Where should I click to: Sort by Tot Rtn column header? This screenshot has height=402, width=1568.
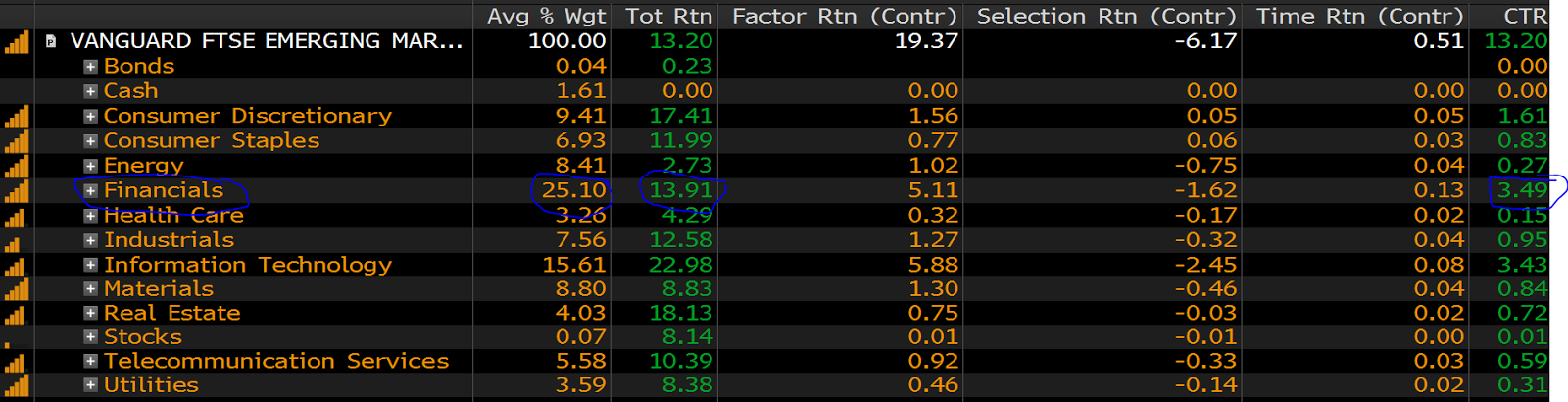click(x=669, y=17)
